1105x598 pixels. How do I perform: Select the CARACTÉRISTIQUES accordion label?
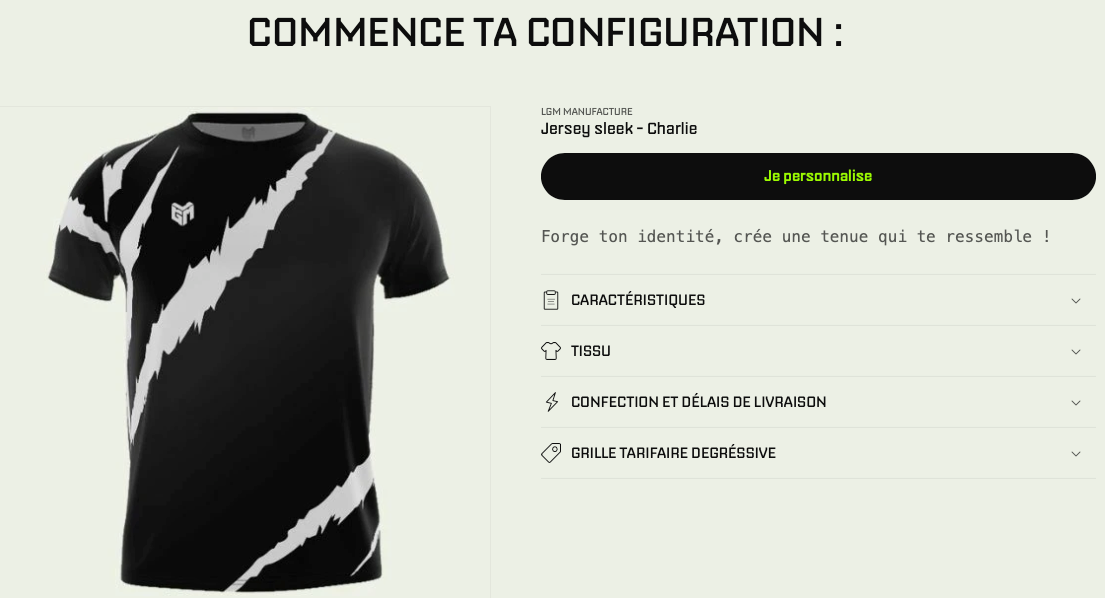click(638, 300)
